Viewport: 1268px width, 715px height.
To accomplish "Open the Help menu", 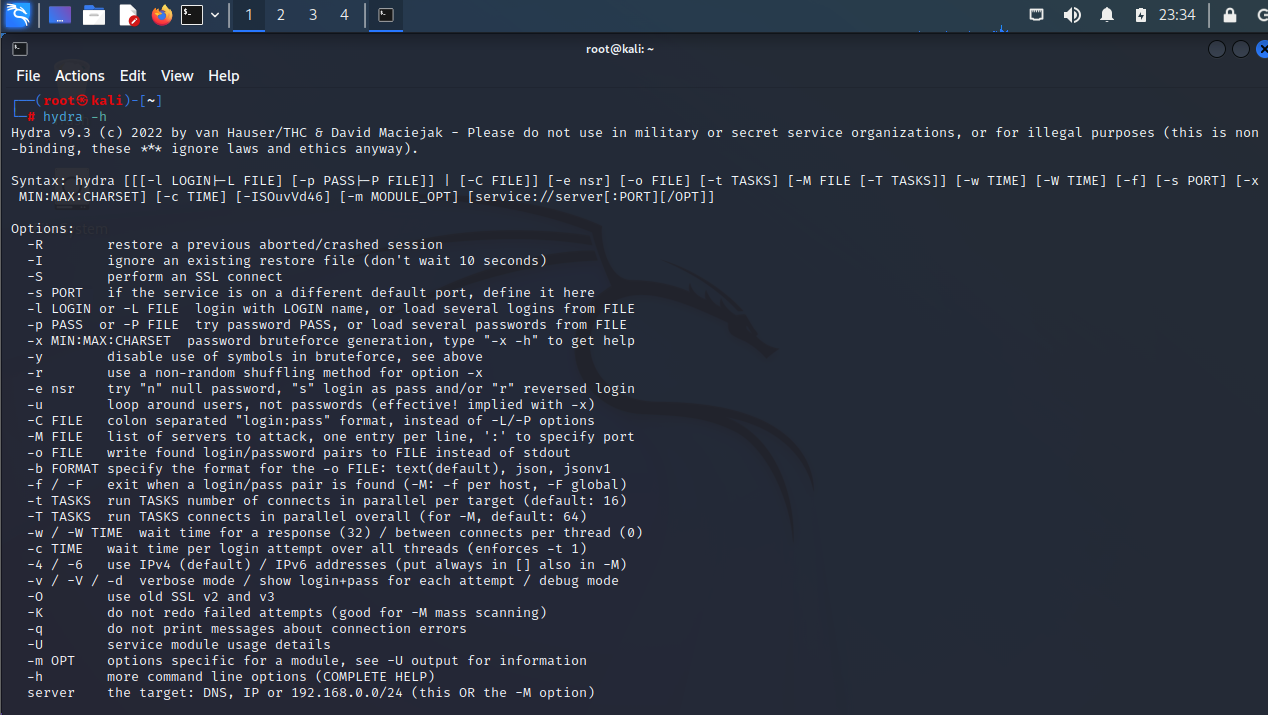I will coord(224,76).
